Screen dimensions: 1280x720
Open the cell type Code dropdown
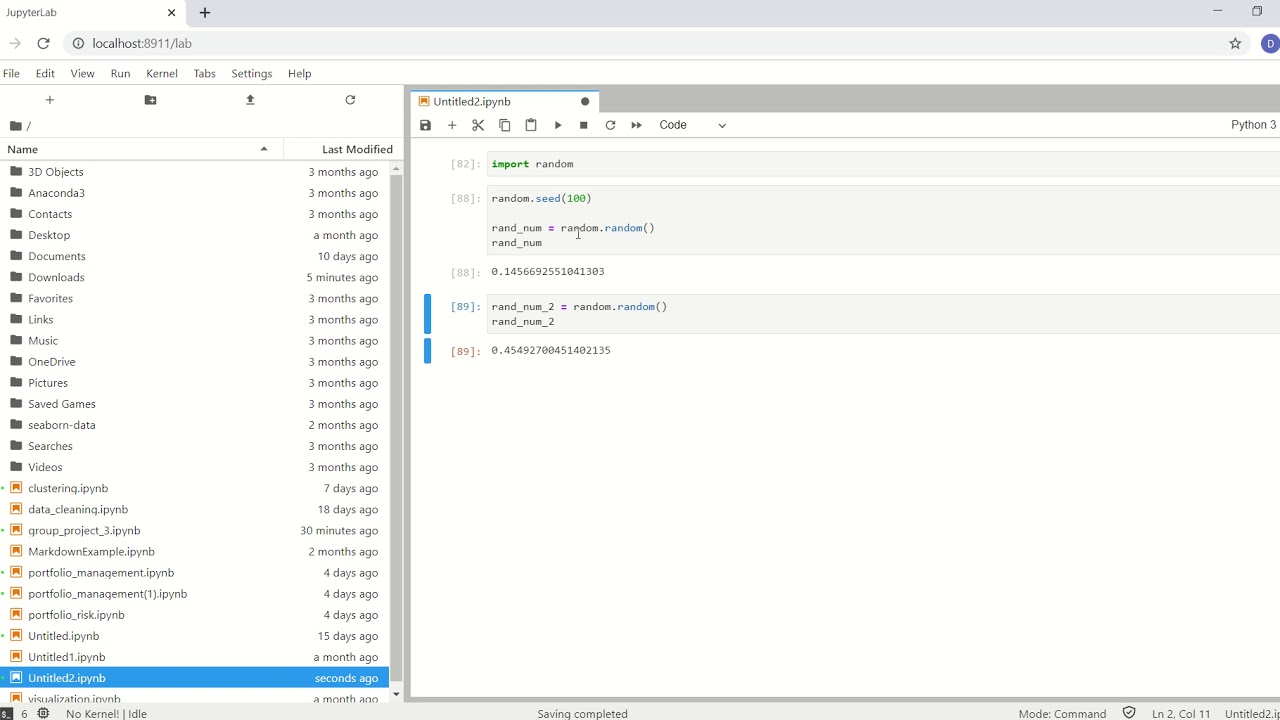point(692,125)
